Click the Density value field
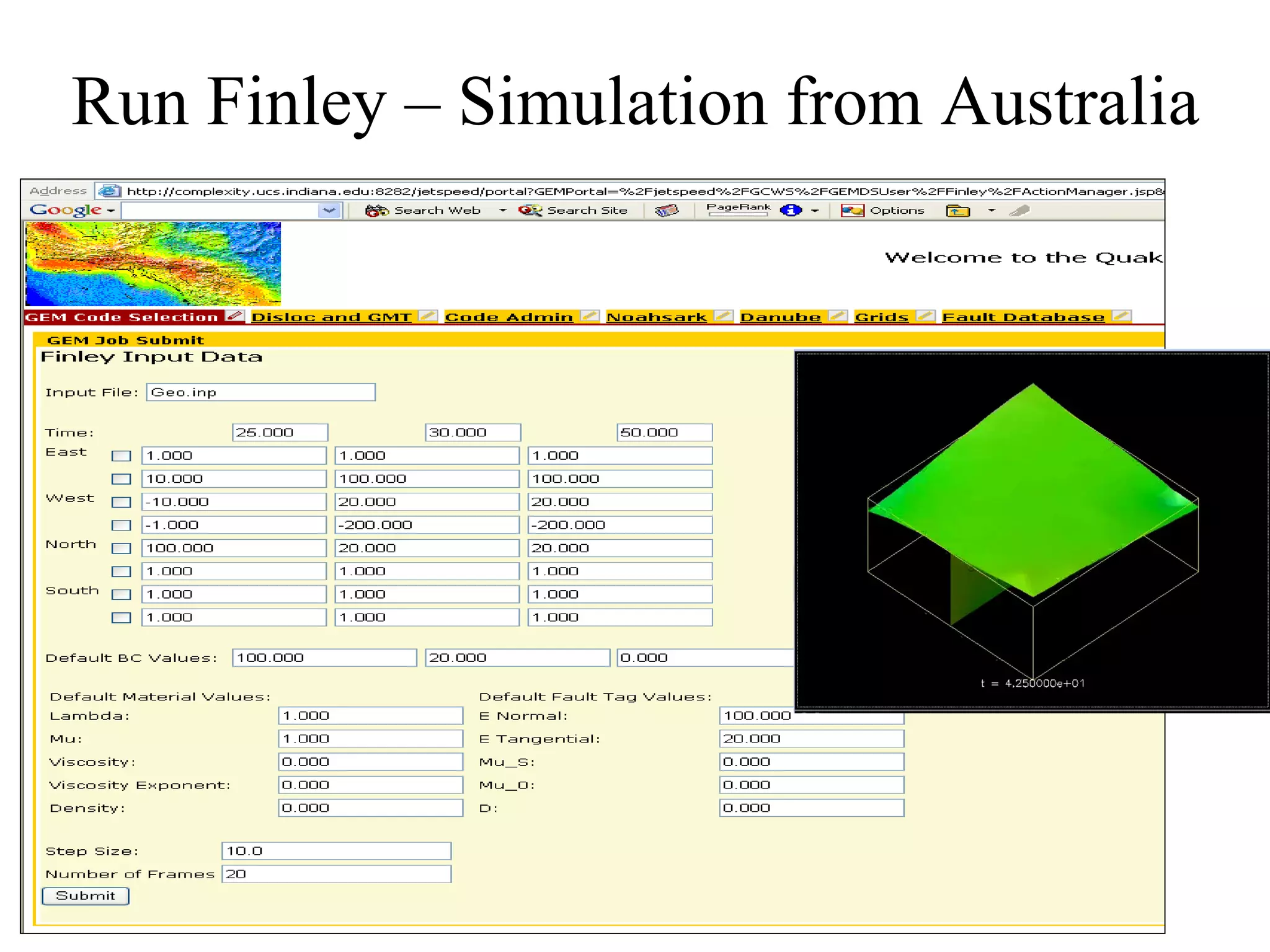Image resolution: width=1270 pixels, height=952 pixels. [371, 808]
